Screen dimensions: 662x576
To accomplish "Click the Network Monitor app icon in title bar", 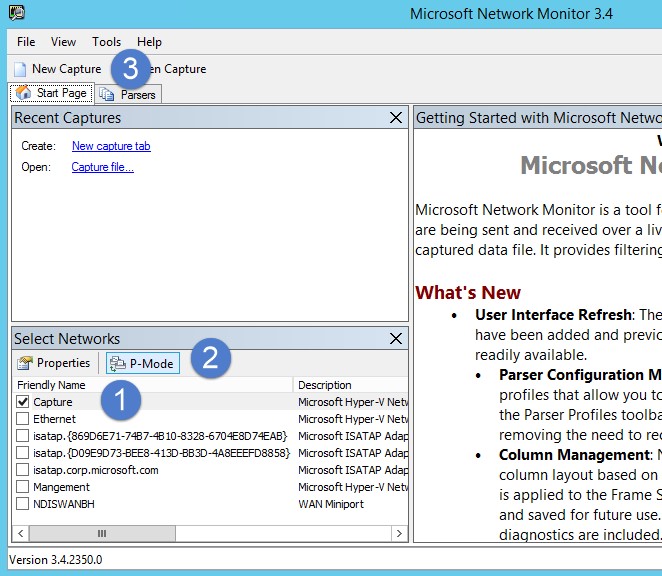I will 17,13.
